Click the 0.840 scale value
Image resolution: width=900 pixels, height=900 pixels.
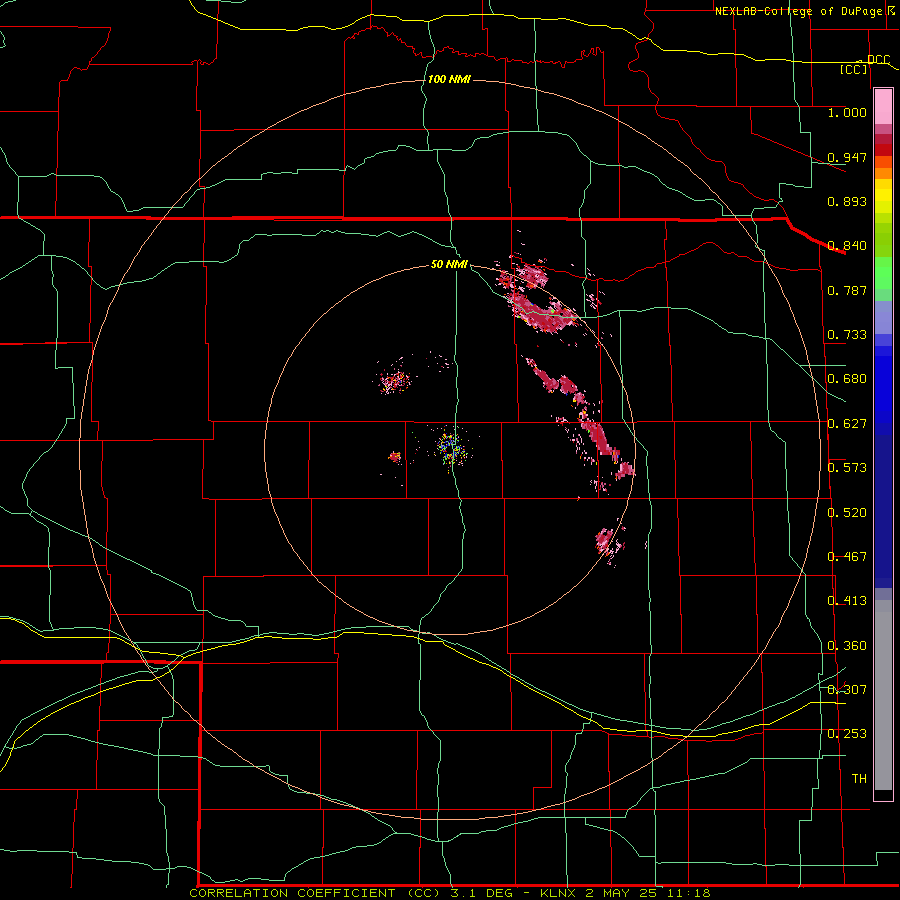coord(847,246)
